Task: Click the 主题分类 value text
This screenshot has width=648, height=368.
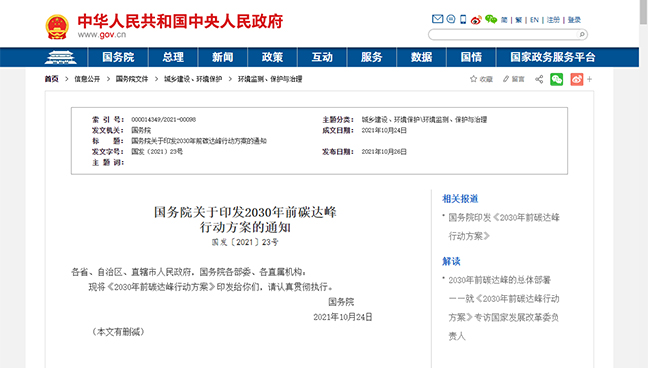Action: [x=424, y=119]
